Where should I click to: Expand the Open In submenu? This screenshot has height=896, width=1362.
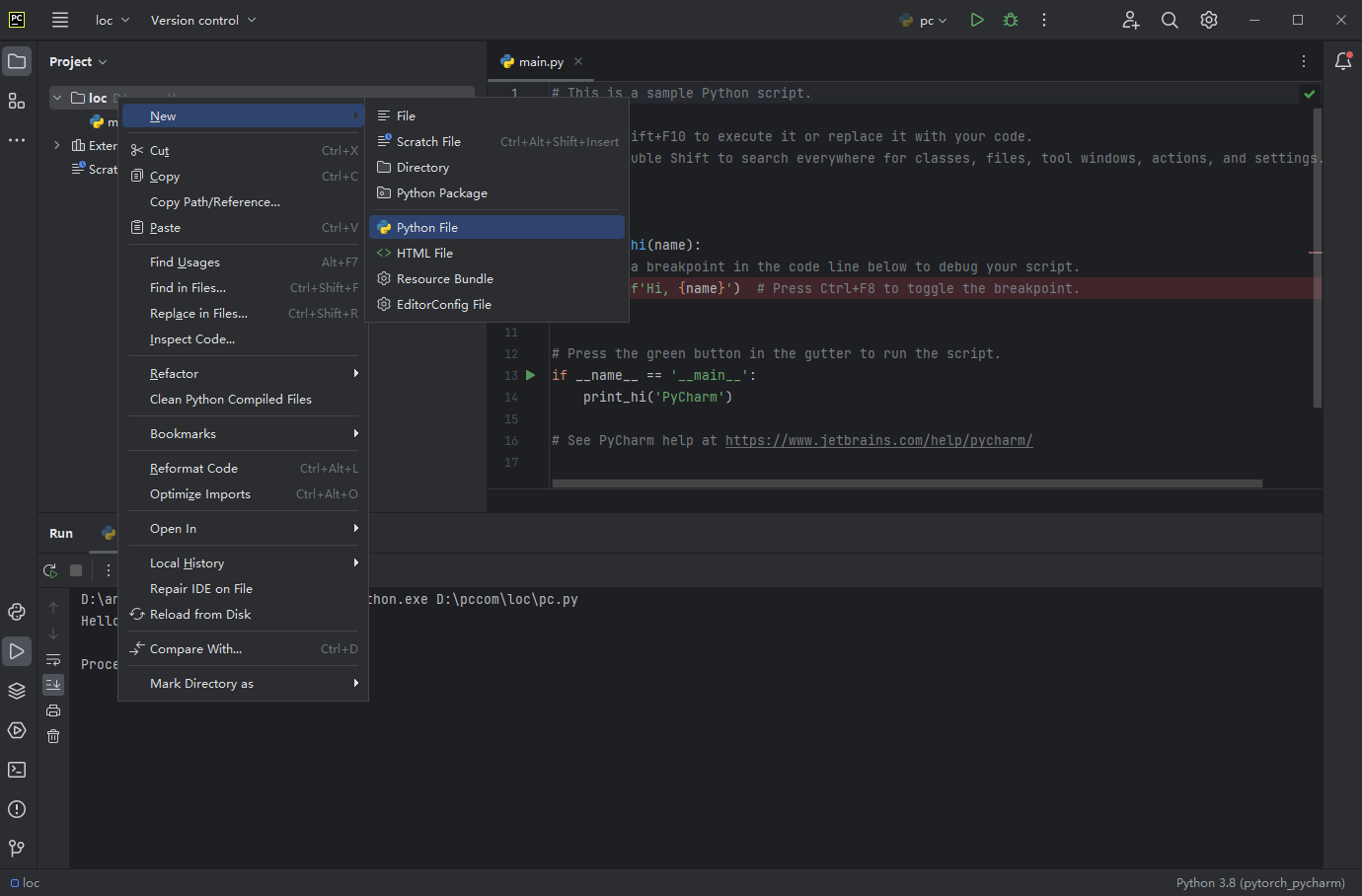pos(243,529)
